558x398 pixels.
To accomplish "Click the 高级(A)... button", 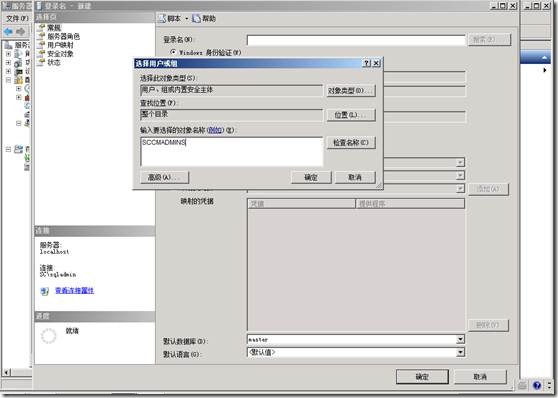I will (x=164, y=177).
